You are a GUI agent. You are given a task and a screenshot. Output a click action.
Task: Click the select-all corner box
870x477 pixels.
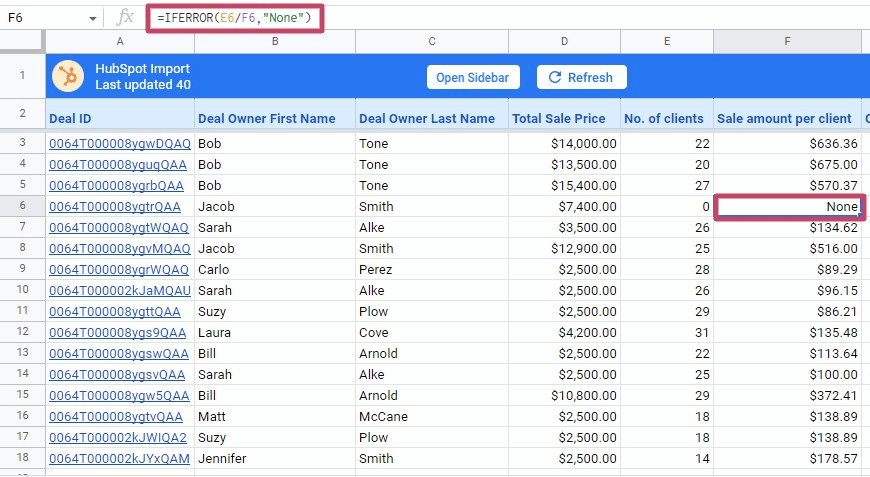click(x=22, y=41)
